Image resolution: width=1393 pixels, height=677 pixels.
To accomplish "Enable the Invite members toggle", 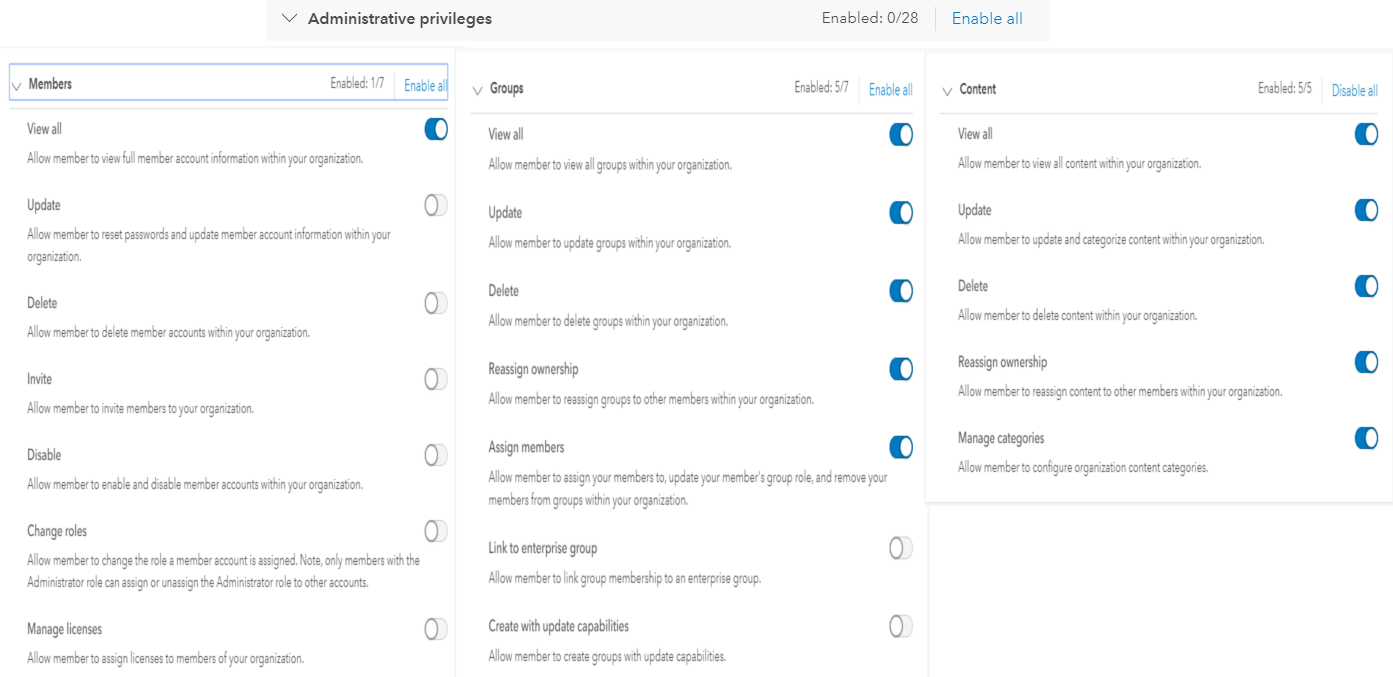I will coord(435,379).
